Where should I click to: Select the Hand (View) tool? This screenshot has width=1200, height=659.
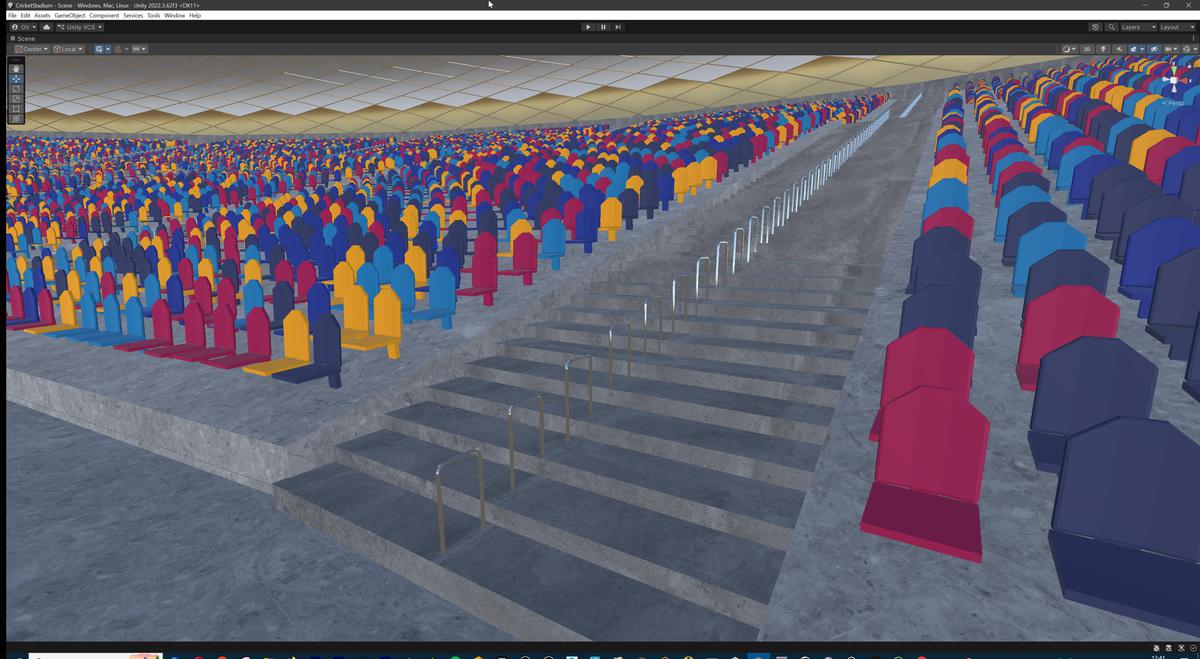(x=16, y=69)
